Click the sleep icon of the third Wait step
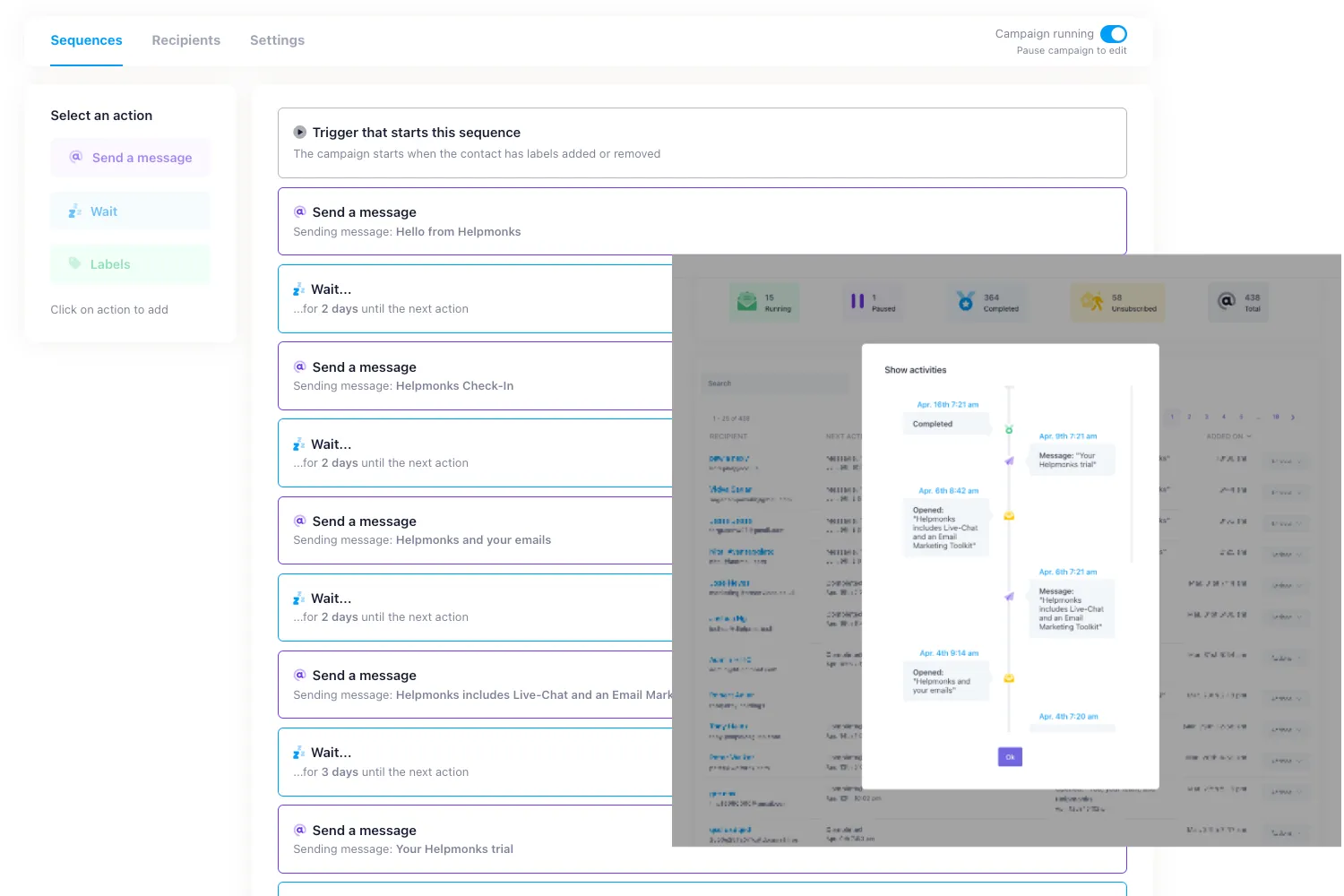 click(299, 599)
